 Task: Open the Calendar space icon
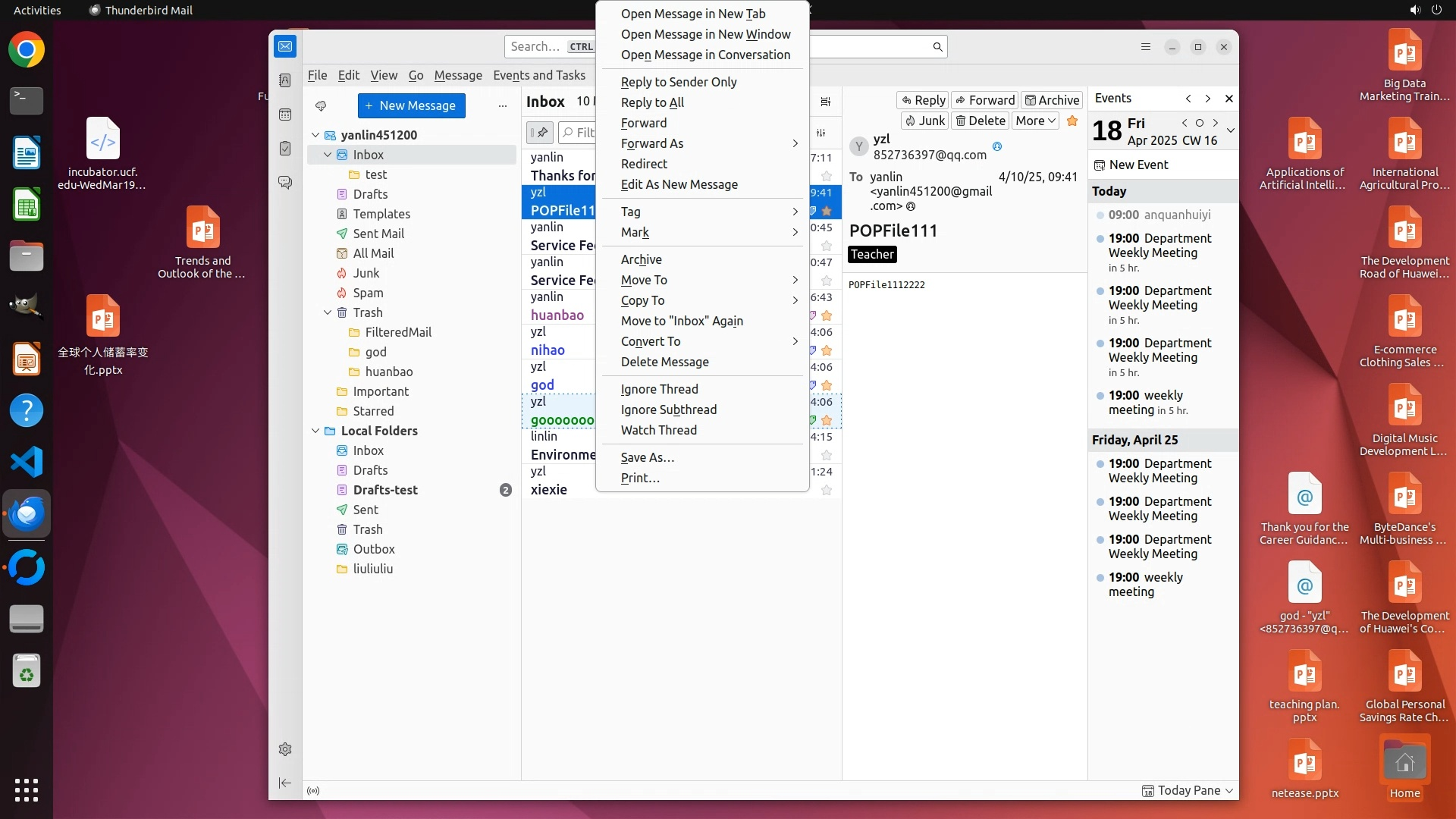tap(285, 115)
